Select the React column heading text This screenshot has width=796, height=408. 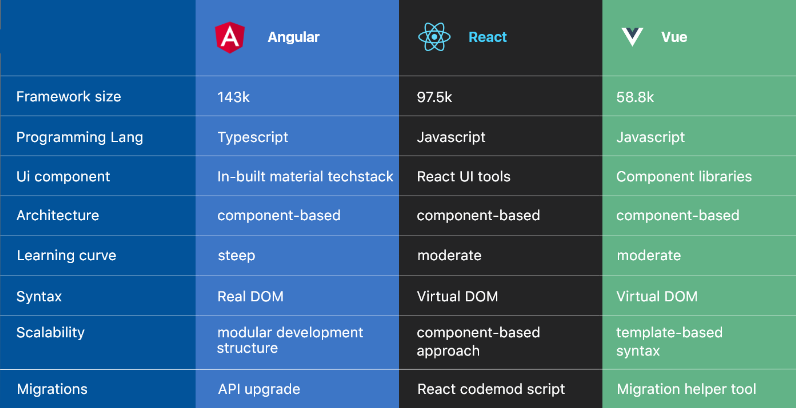point(487,37)
